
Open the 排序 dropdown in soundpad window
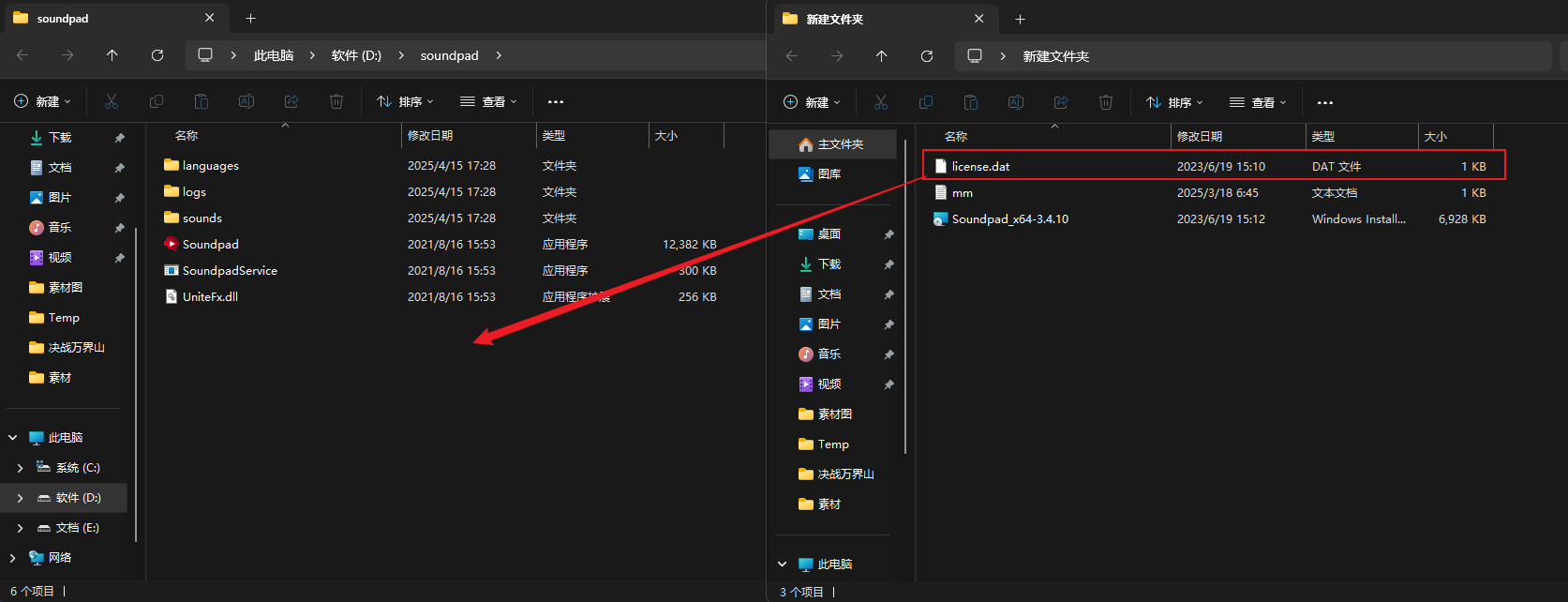click(406, 101)
